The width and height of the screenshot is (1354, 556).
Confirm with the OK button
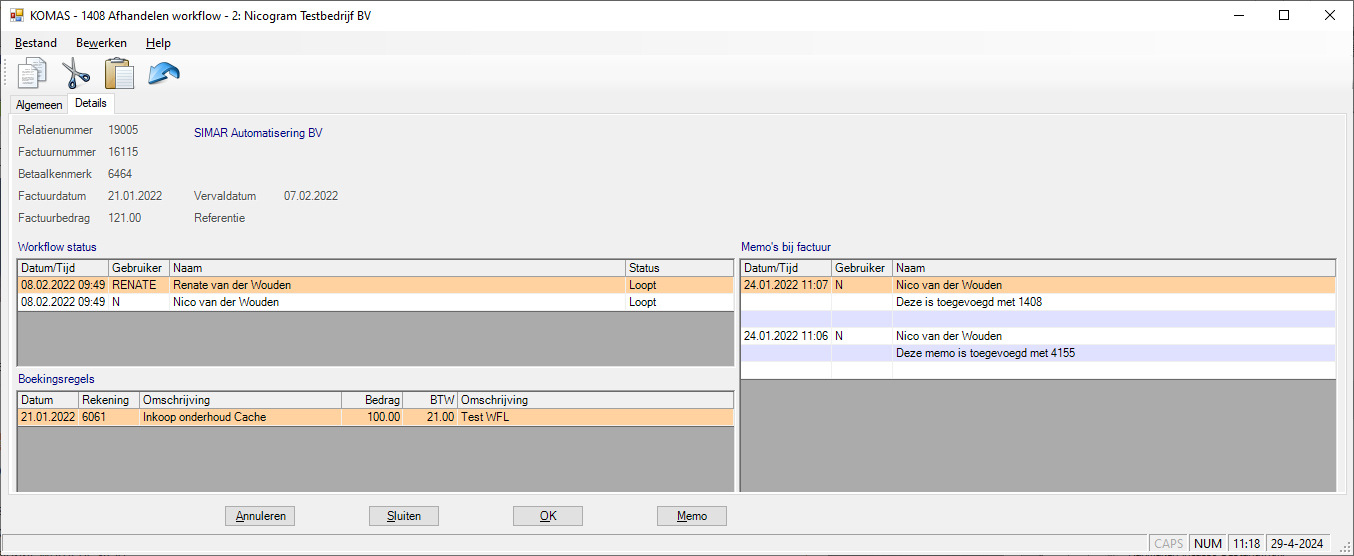pos(548,516)
